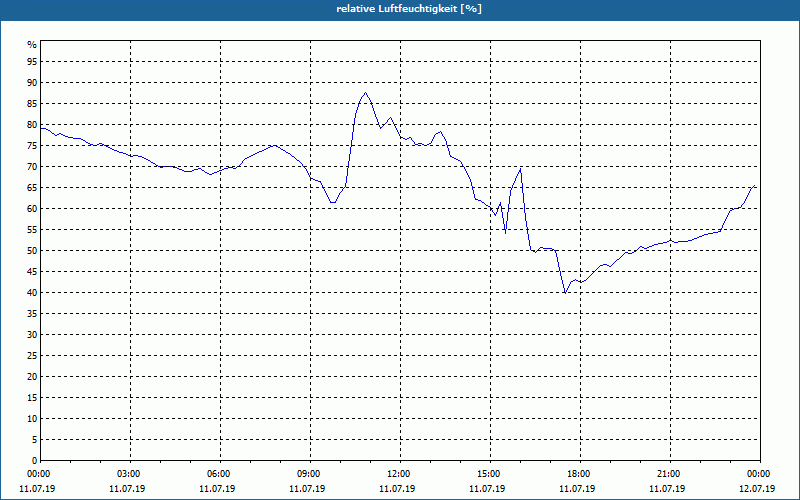Image resolution: width=800 pixels, height=500 pixels.
Task: Click the 11.07.19 date under 03:00
Action: (x=127, y=489)
